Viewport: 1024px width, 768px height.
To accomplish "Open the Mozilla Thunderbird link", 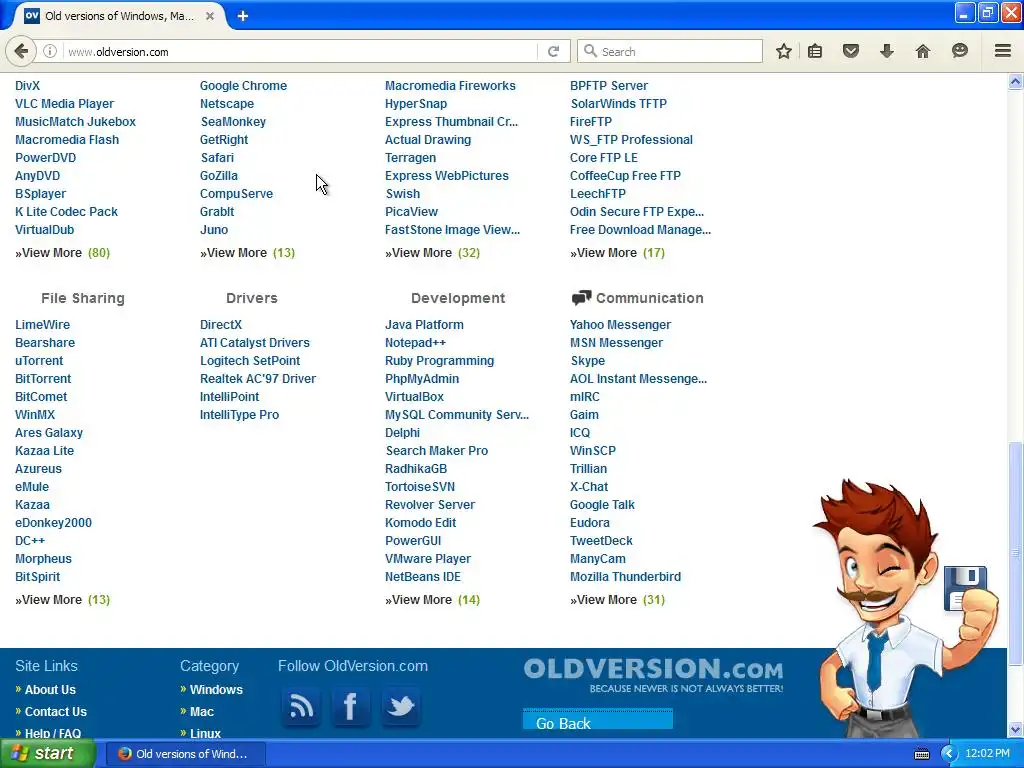I will click(625, 577).
